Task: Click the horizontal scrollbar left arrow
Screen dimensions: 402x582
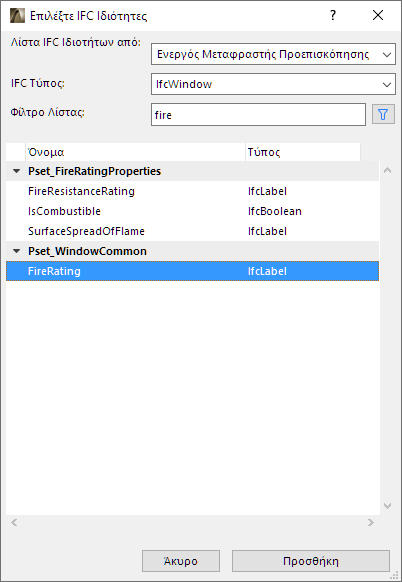Action: click(x=14, y=523)
